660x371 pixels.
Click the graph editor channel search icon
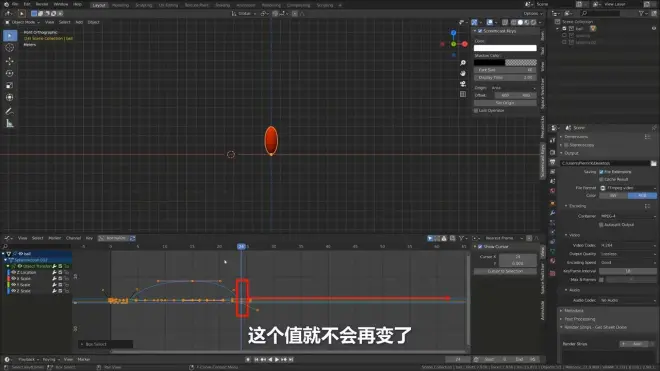(5, 246)
